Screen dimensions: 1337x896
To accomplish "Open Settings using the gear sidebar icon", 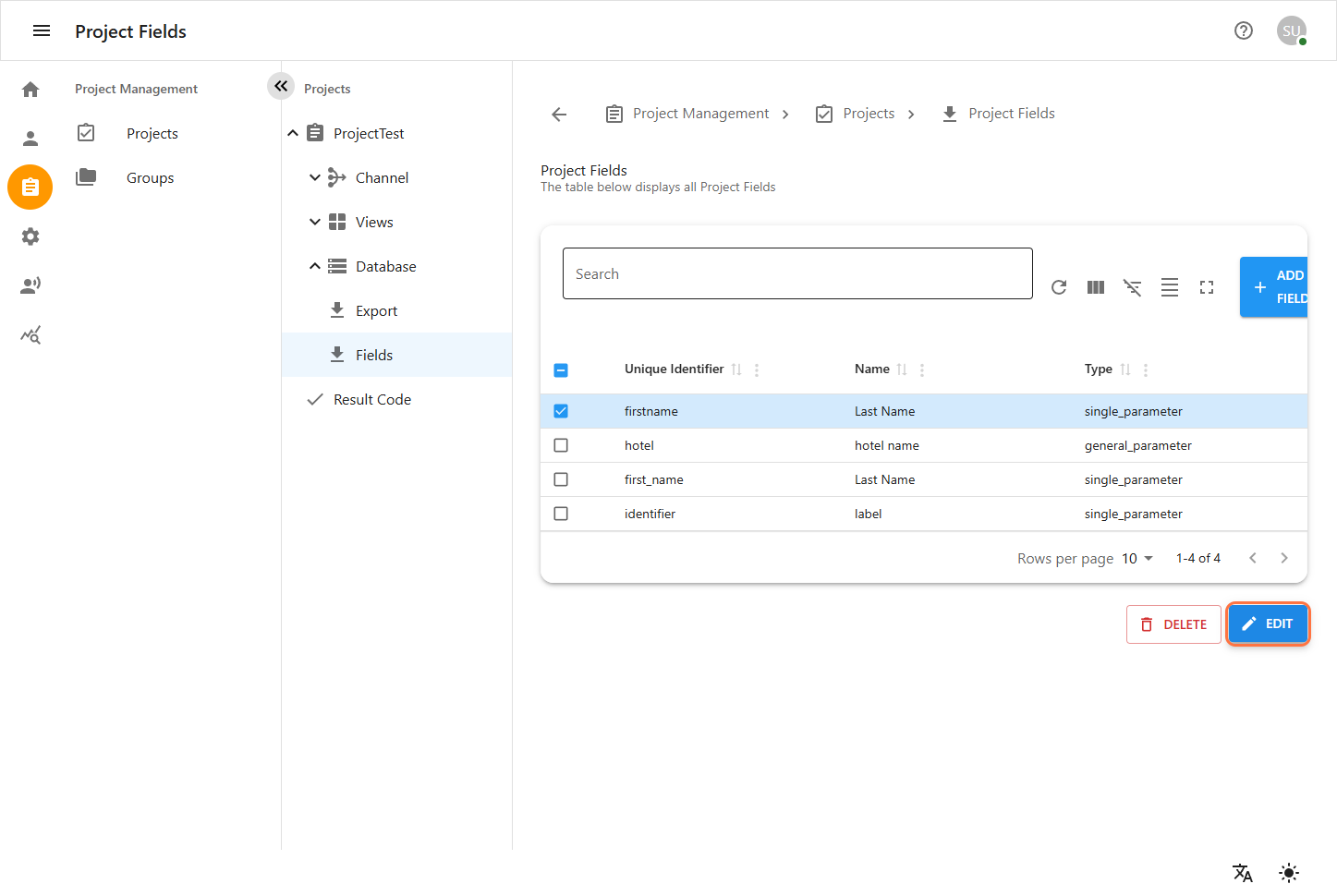I will [x=30, y=236].
